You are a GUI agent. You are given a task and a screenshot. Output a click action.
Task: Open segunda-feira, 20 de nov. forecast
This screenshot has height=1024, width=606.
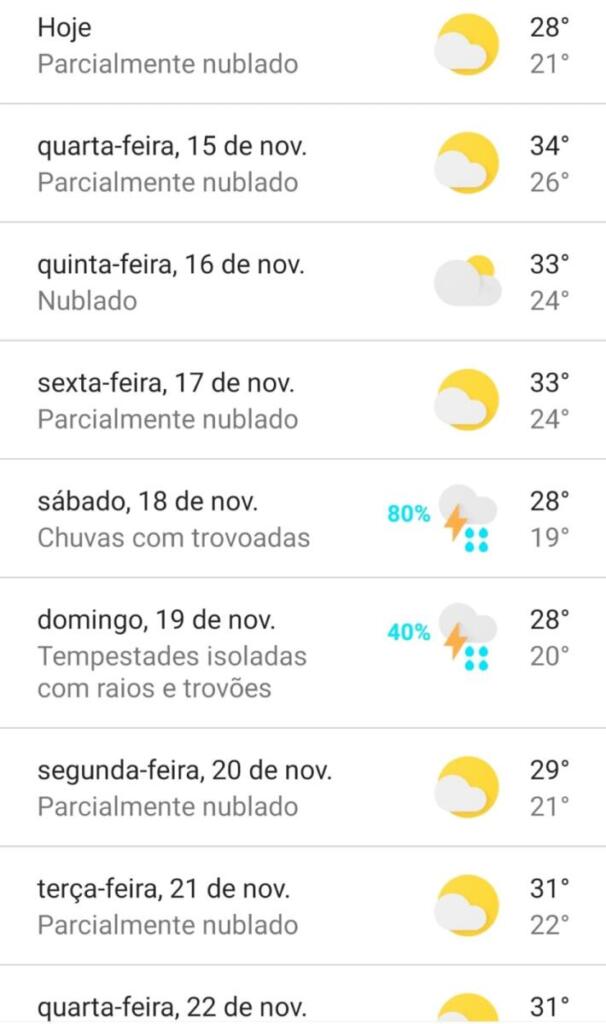184,771
